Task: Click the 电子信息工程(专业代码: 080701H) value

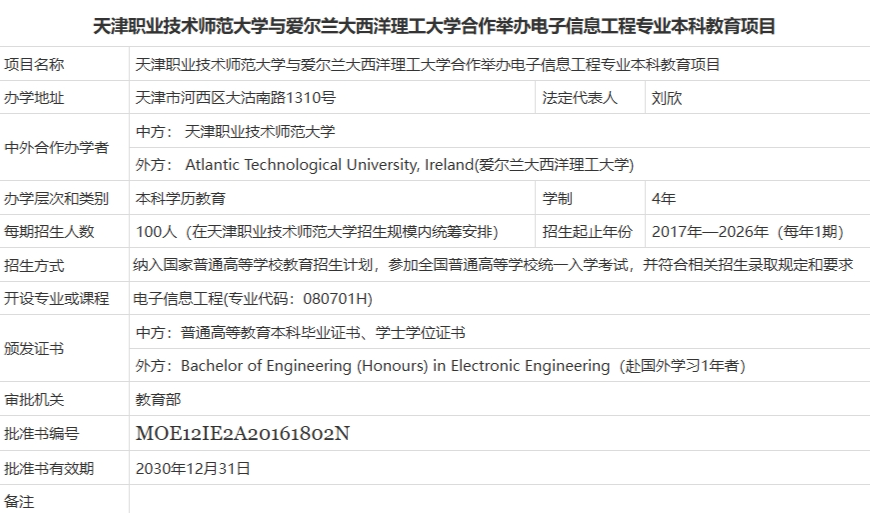Action: click(x=253, y=299)
